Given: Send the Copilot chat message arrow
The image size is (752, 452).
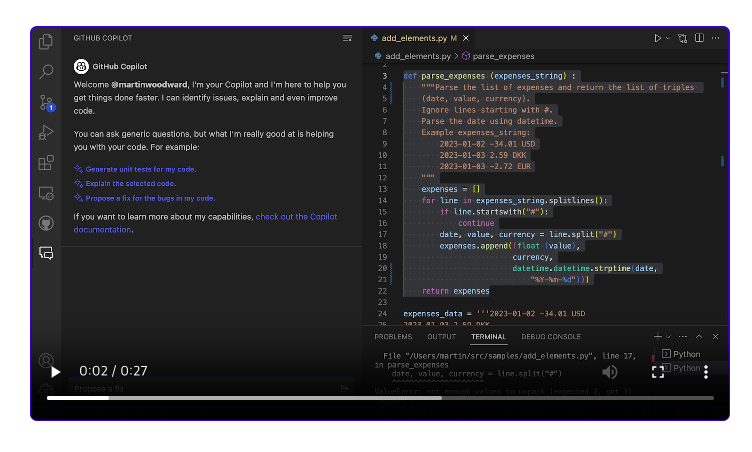Looking at the screenshot, I should [x=344, y=389].
